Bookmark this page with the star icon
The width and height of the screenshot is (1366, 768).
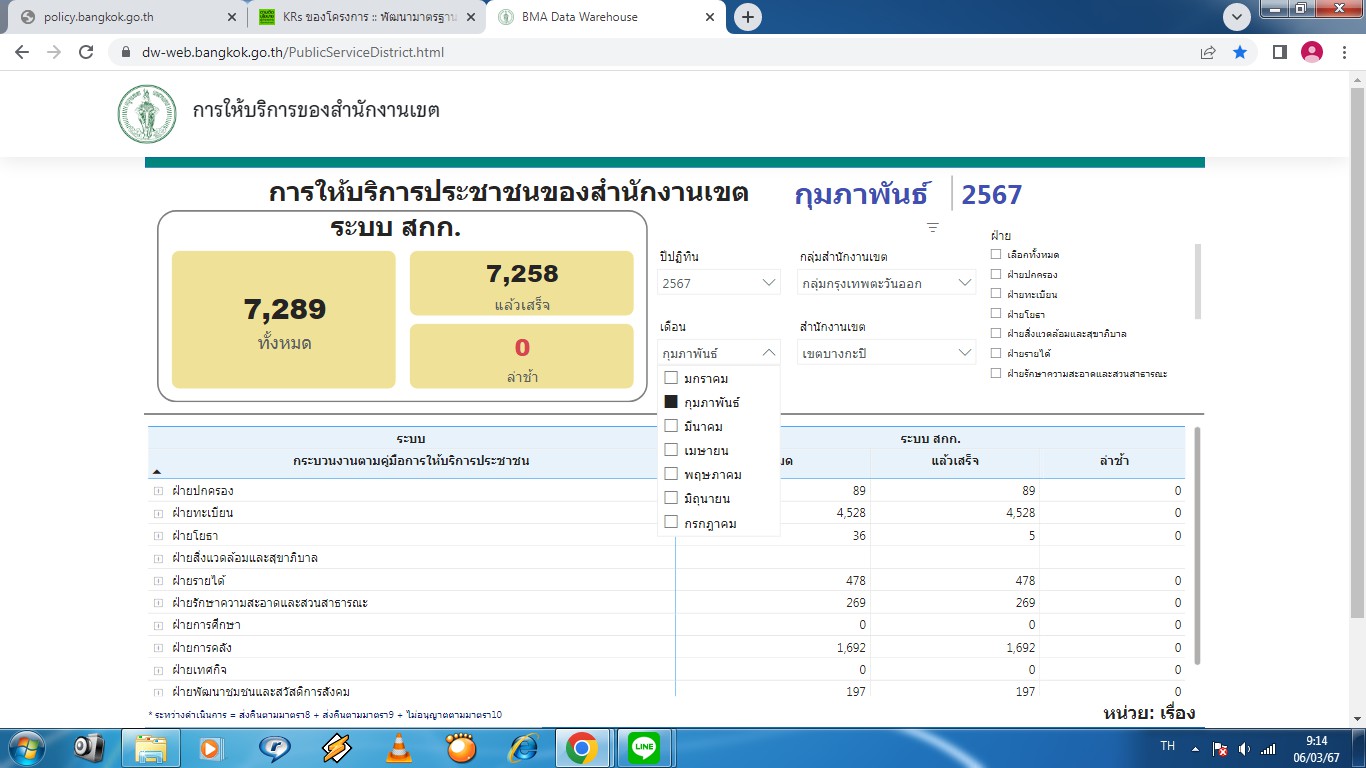pyautogui.click(x=1240, y=52)
